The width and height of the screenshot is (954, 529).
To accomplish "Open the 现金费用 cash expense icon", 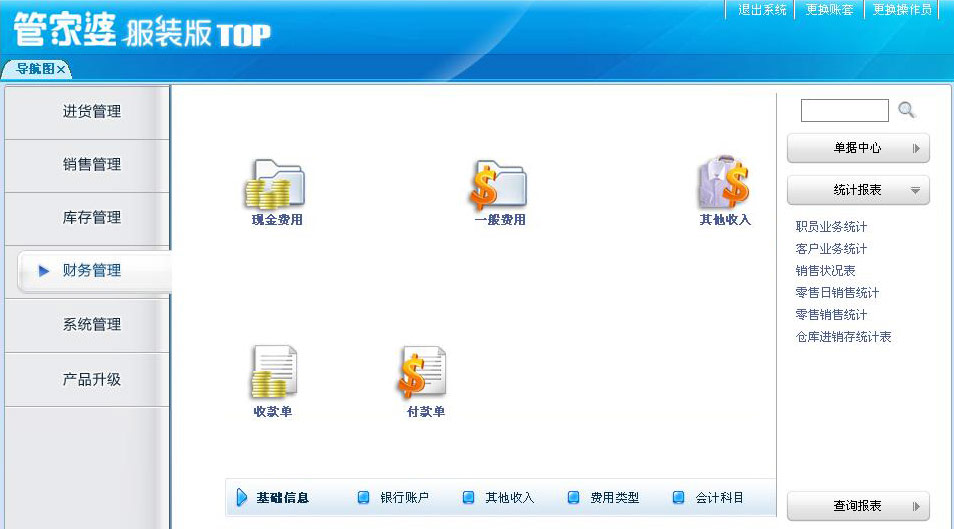I will (x=276, y=186).
